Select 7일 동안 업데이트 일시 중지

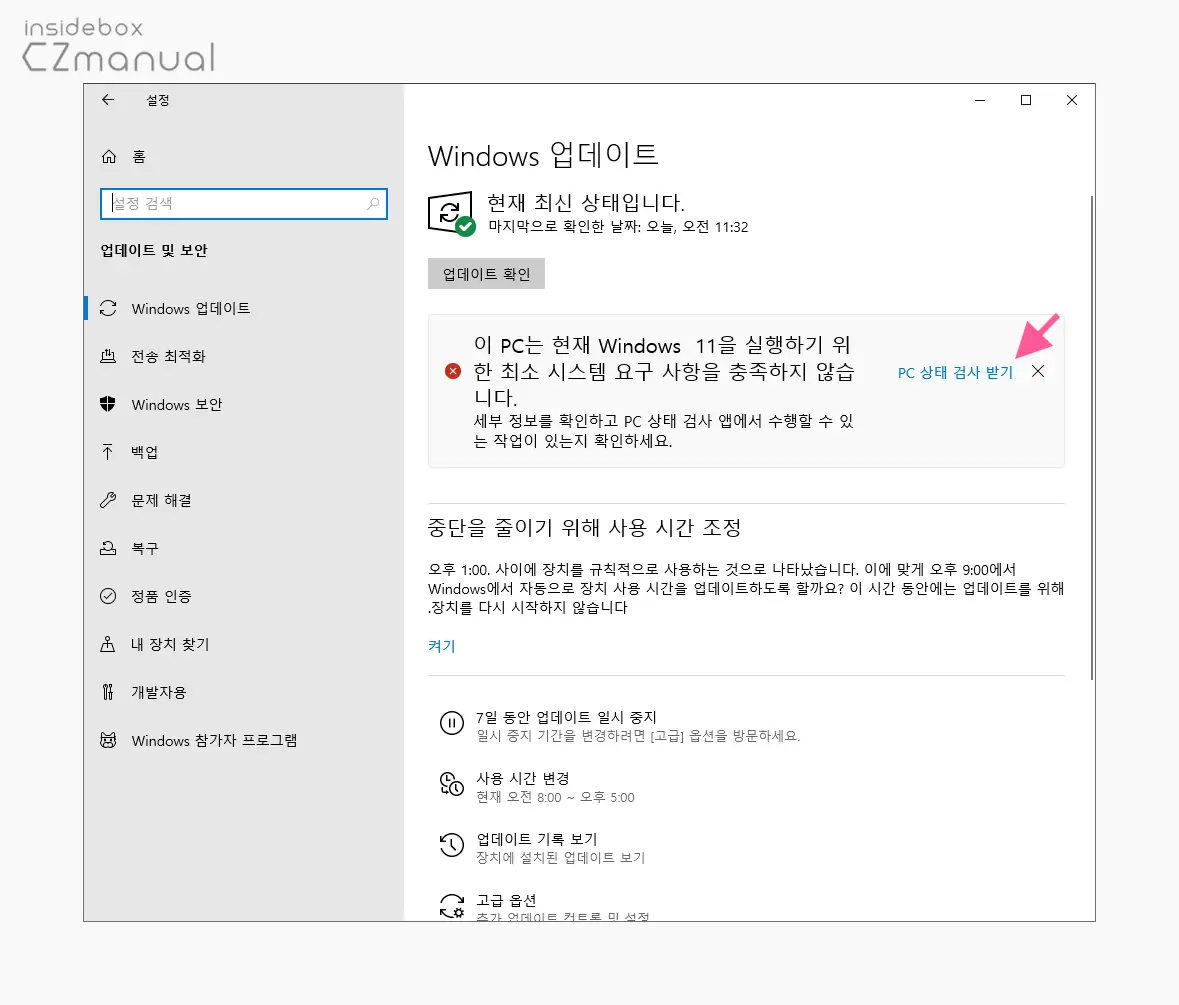tap(566, 717)
